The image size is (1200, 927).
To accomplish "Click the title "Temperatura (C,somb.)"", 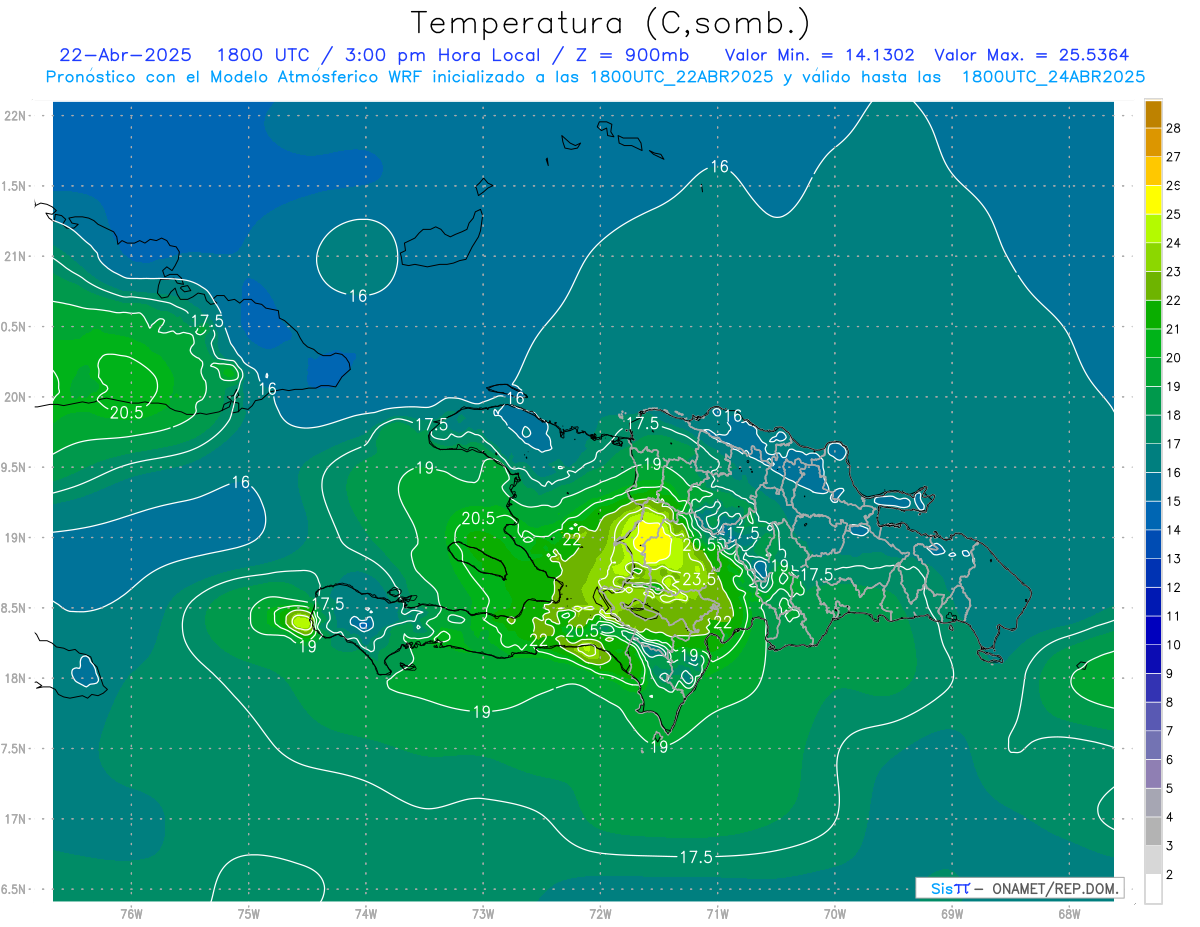I will click(610, 24).
